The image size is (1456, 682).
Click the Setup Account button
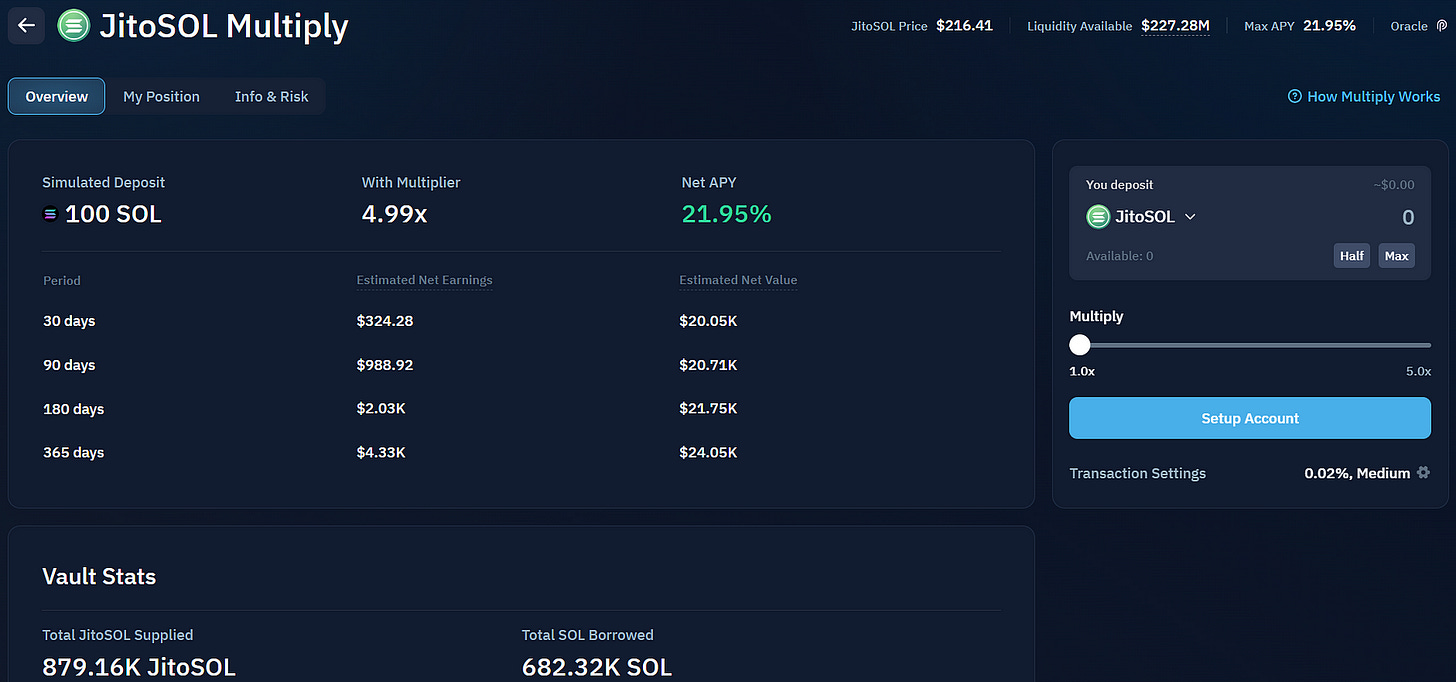[x=1250, y=418]
